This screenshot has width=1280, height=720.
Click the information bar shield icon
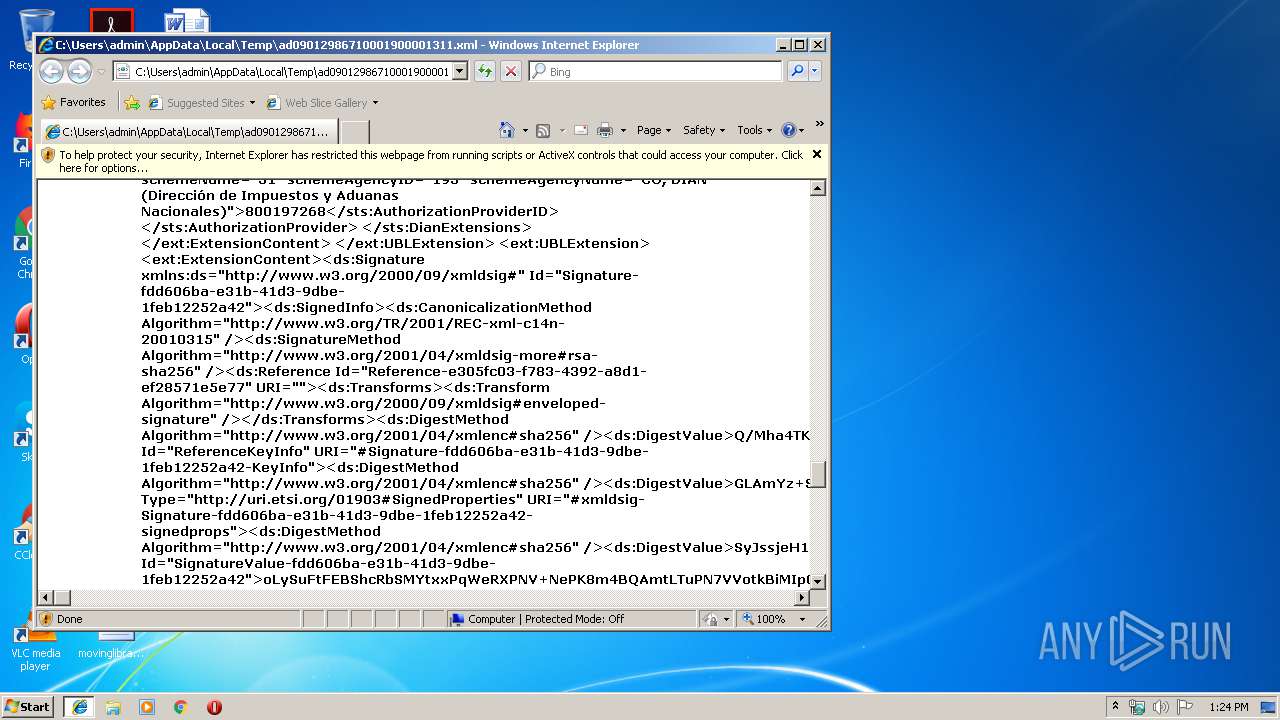[x=48, y=155]
